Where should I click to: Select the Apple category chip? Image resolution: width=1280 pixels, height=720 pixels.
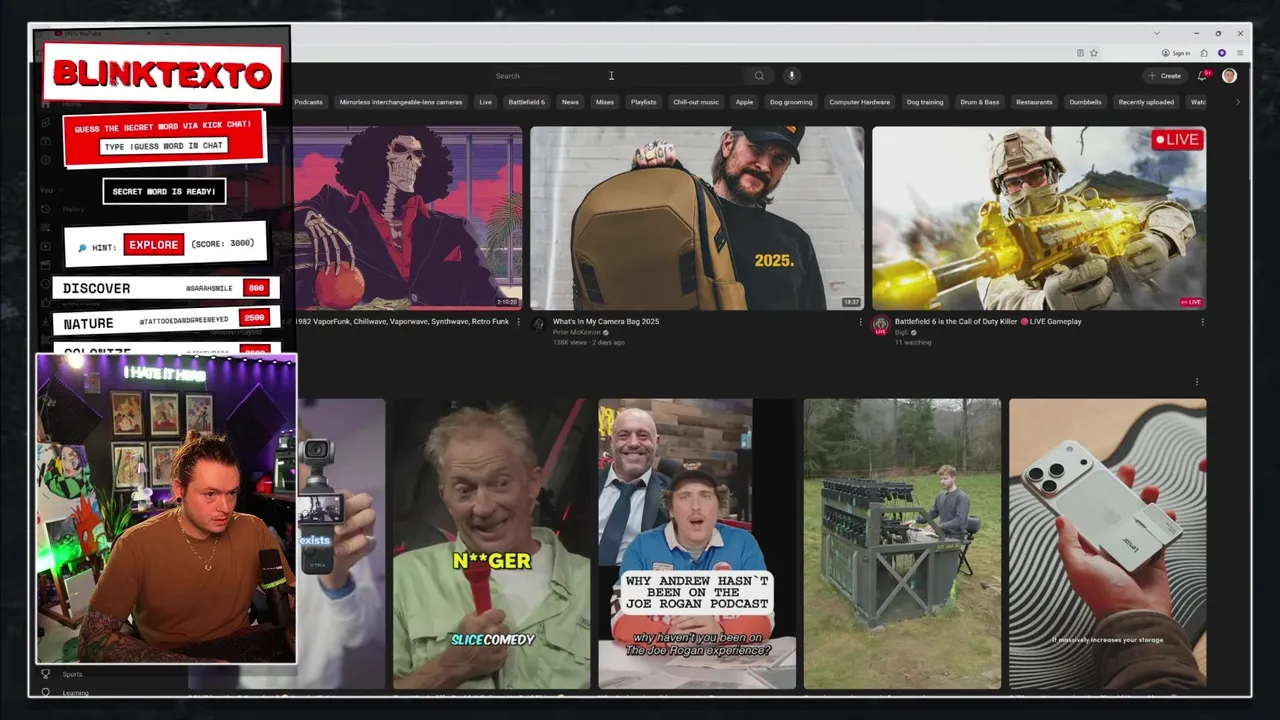pos(744,102)
